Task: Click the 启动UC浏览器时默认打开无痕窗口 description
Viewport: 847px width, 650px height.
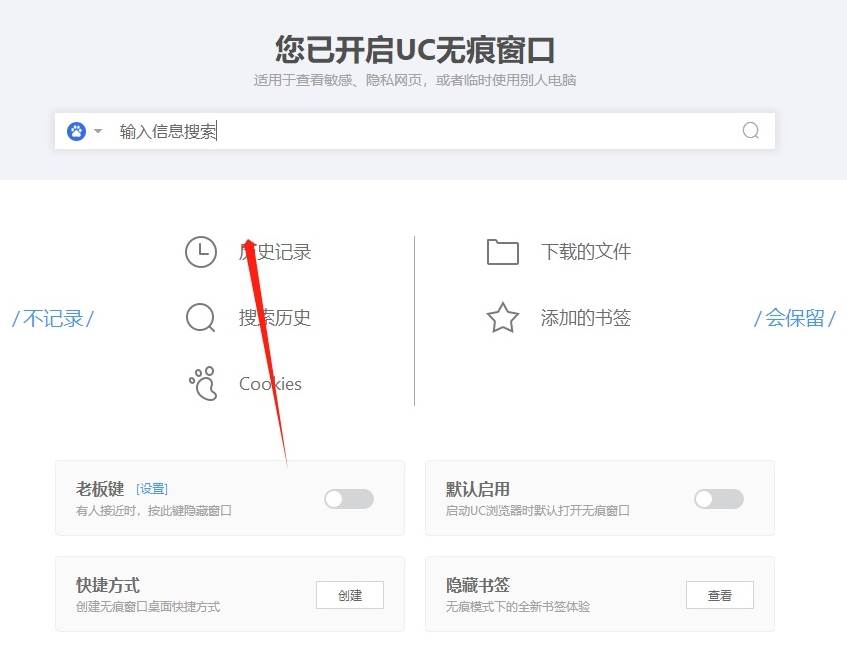Action: pyautogui.click(x=537, y=511)
